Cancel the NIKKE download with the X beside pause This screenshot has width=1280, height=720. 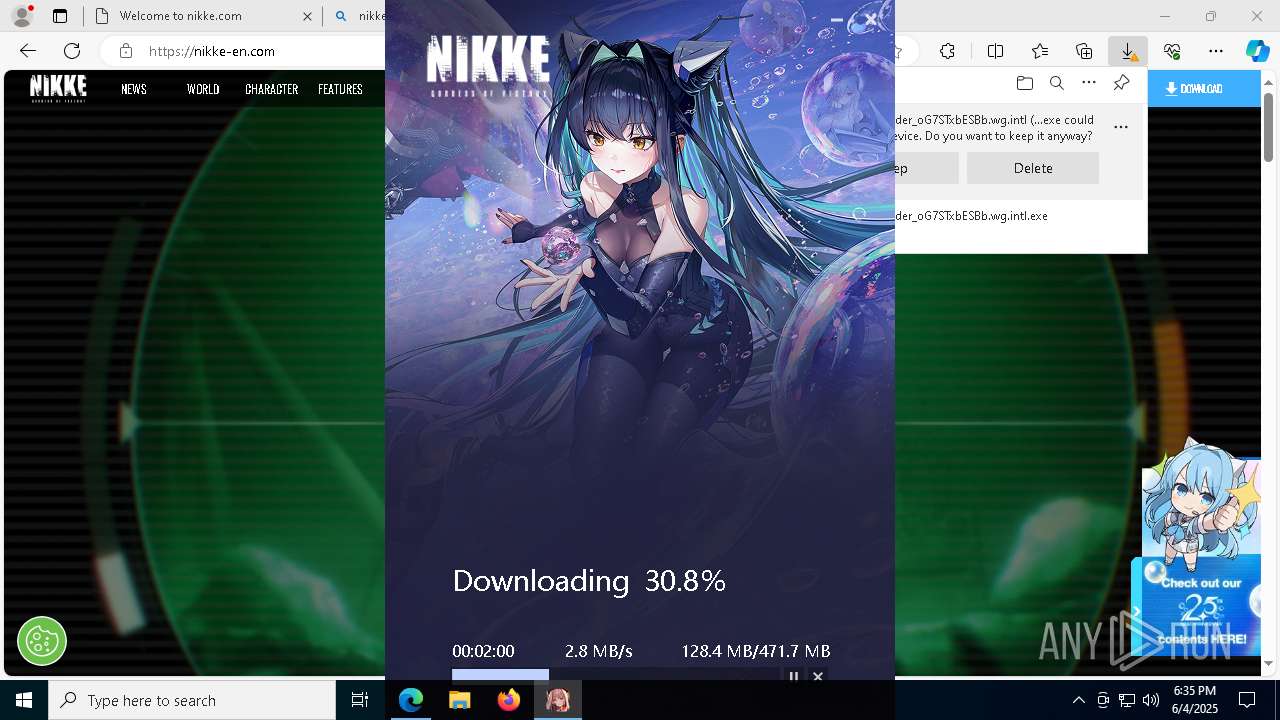tap(818, 677)
